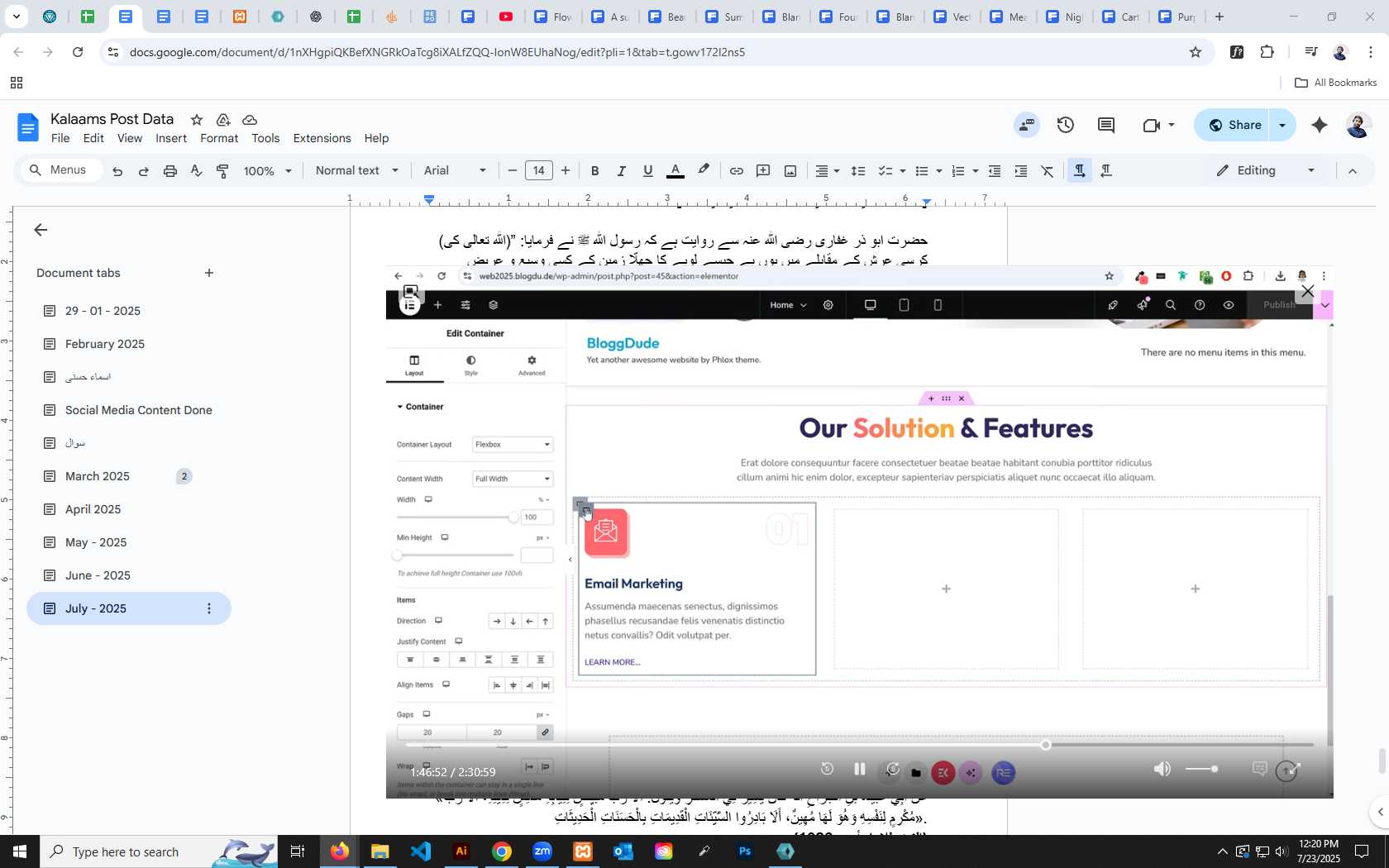Activate the Paint format tool

coord(222,171)
